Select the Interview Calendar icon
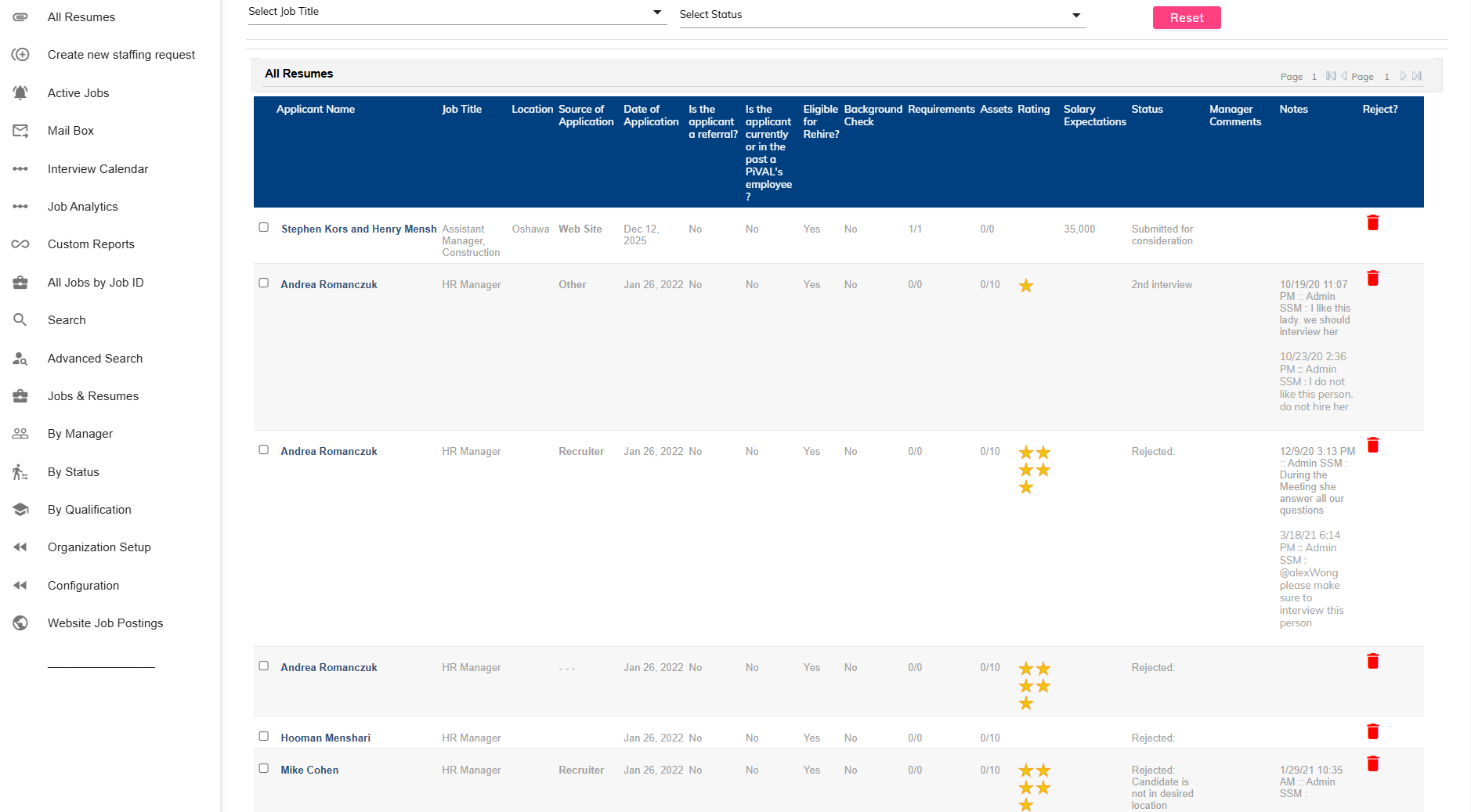Screen dimensions: 1471x812 [20, 168]
